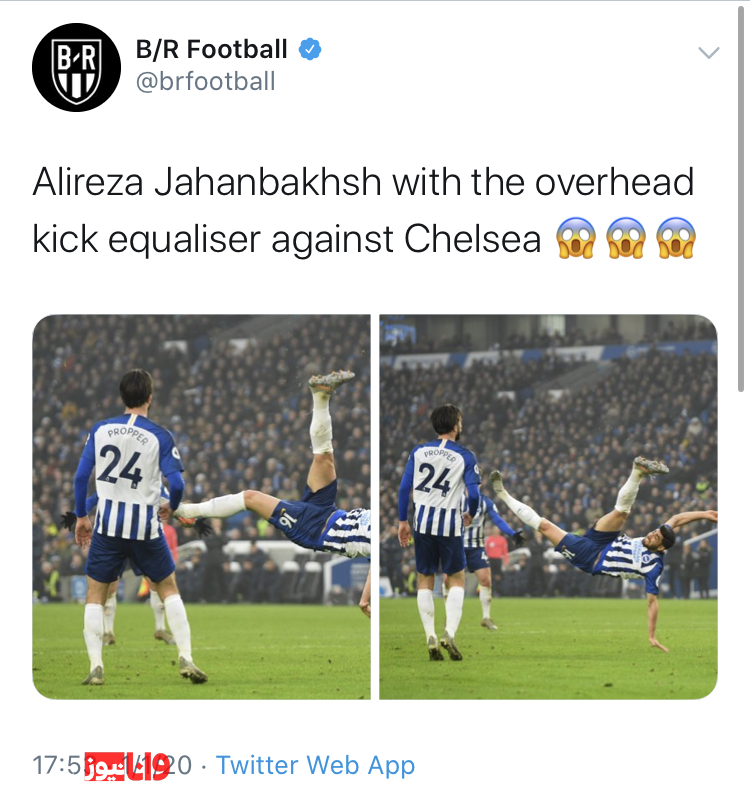Click the bicycle-kicking player in right photo
750x802 pixels.
(x=604, y=537)
